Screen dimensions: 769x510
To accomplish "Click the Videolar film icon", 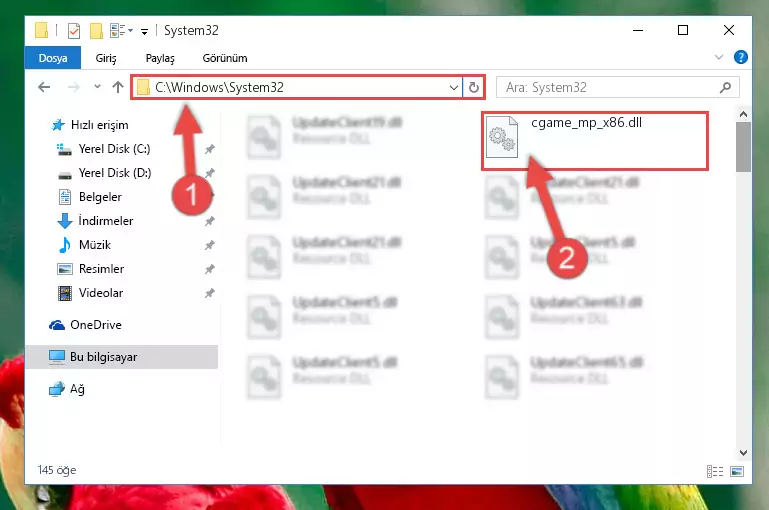I will (65, 293).
